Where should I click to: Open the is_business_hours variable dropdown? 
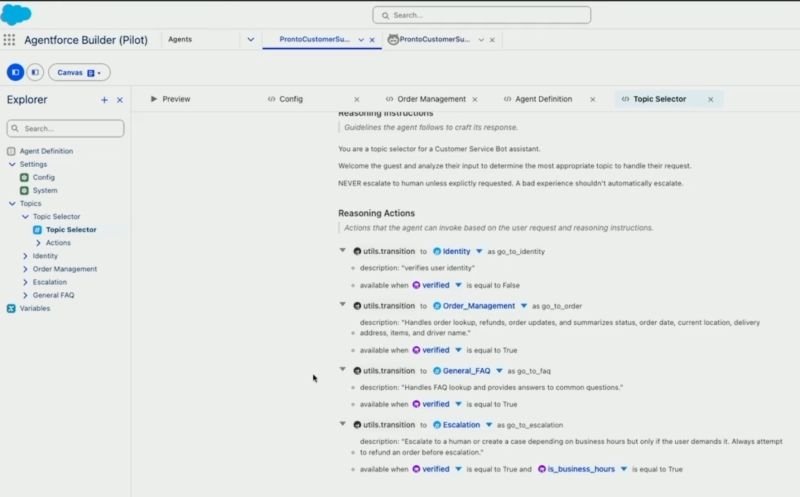(623, 469)
